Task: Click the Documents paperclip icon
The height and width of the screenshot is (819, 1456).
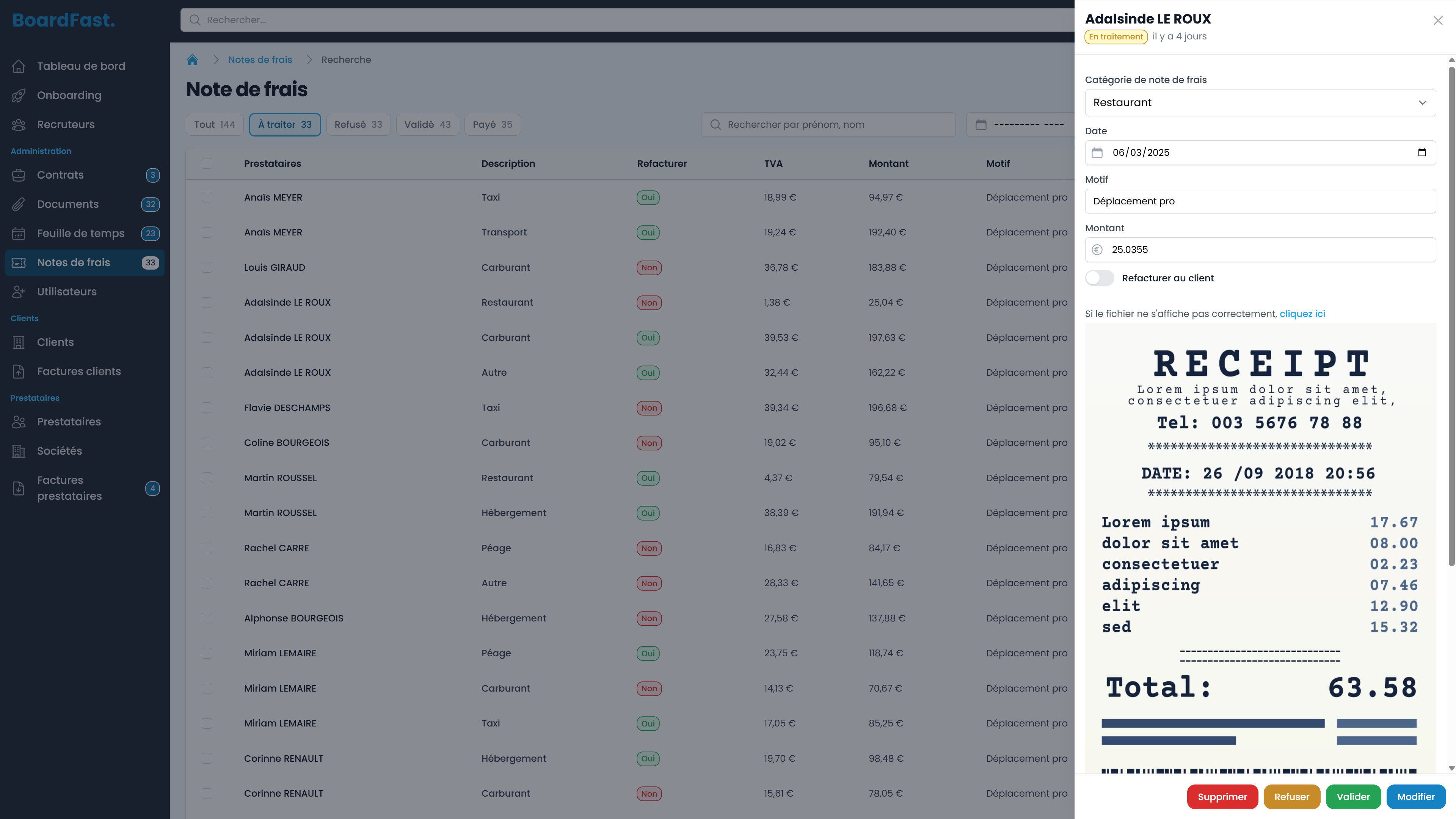Action: [x=19, y=205]
